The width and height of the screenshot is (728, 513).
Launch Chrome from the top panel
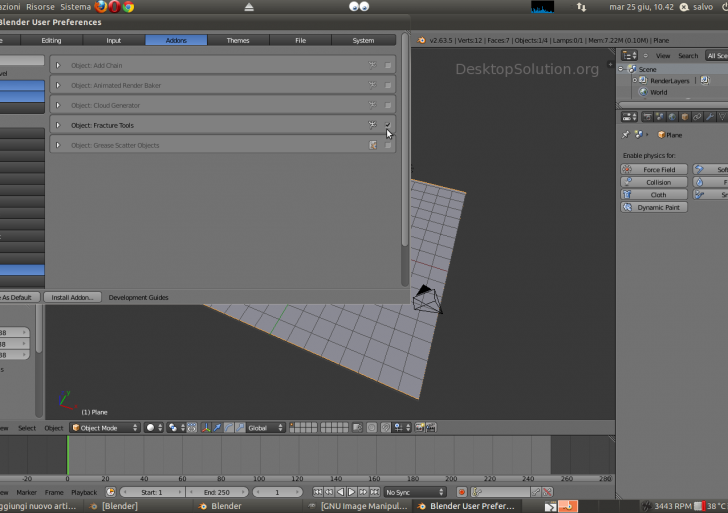(x=129, y=7)
